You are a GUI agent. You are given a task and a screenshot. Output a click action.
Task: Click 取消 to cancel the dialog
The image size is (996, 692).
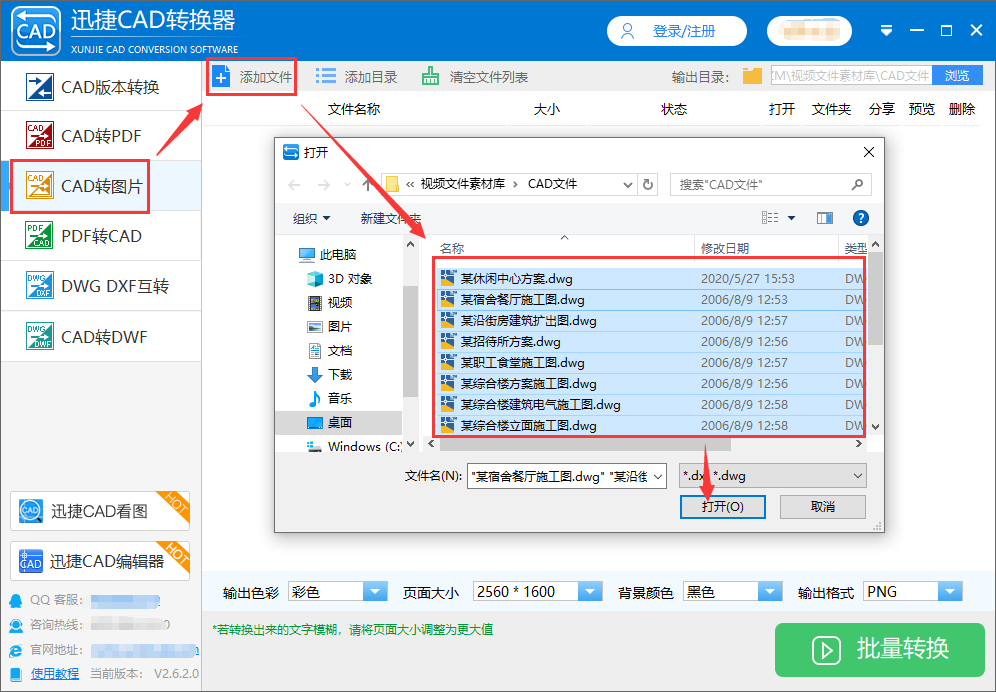point(823,506)
